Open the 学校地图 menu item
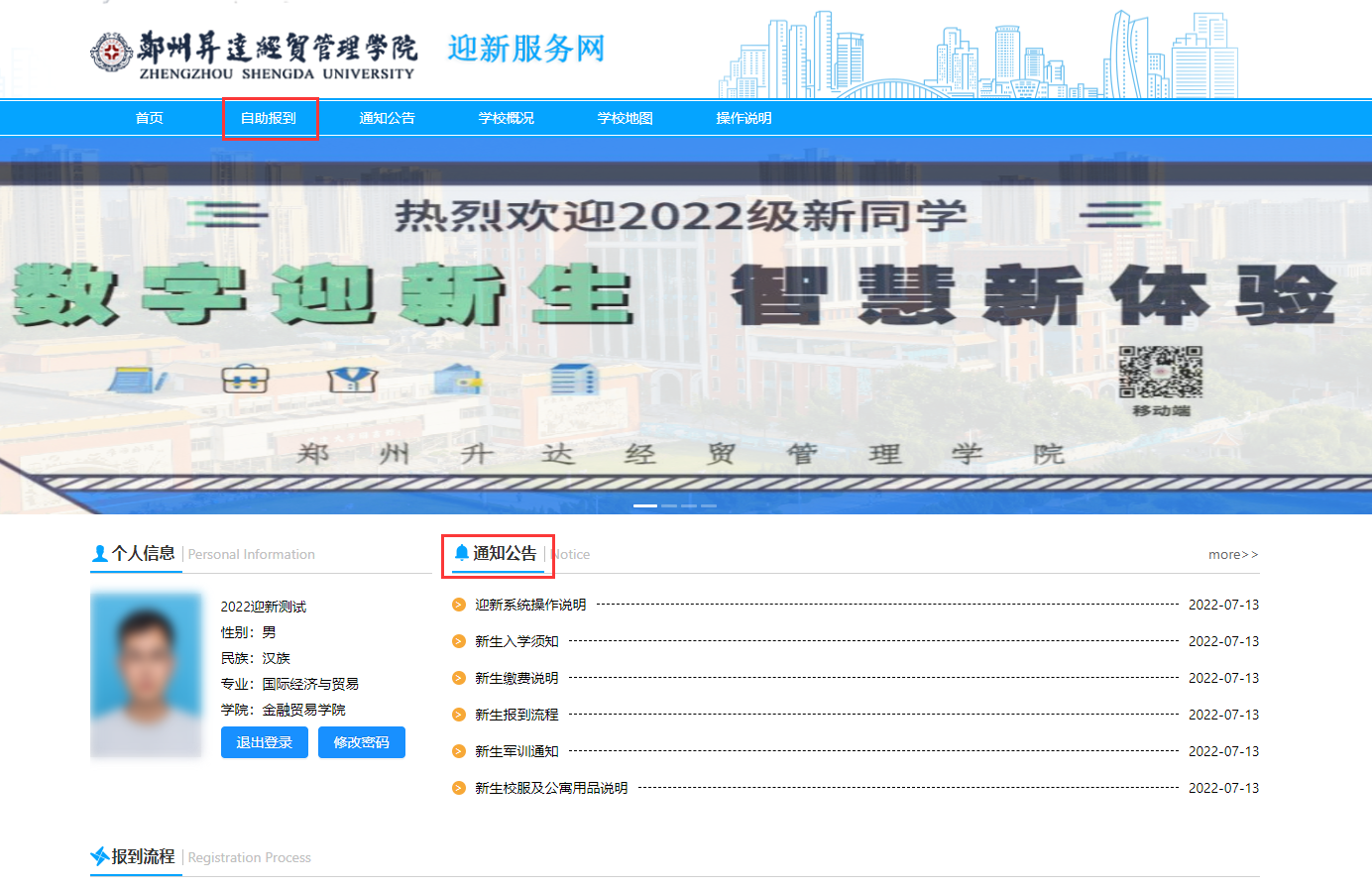The width and height of the screenshot is (1372, 887). click(626, 118)
